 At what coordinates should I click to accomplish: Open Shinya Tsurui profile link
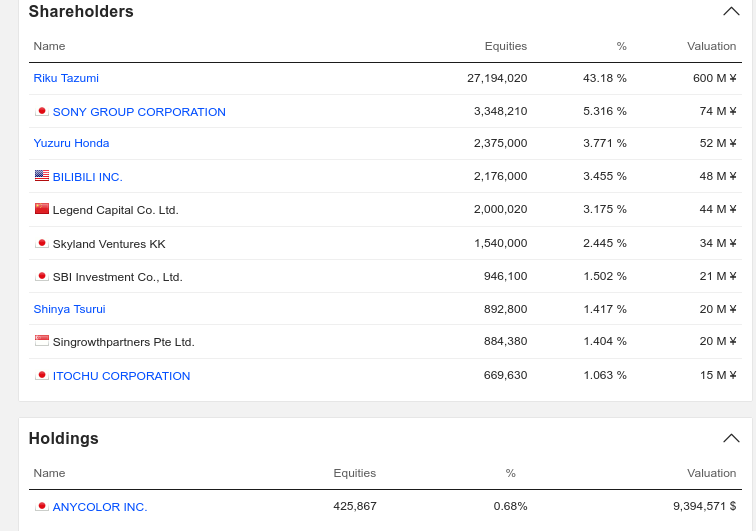pyautogui.click(x=69, y=309)
